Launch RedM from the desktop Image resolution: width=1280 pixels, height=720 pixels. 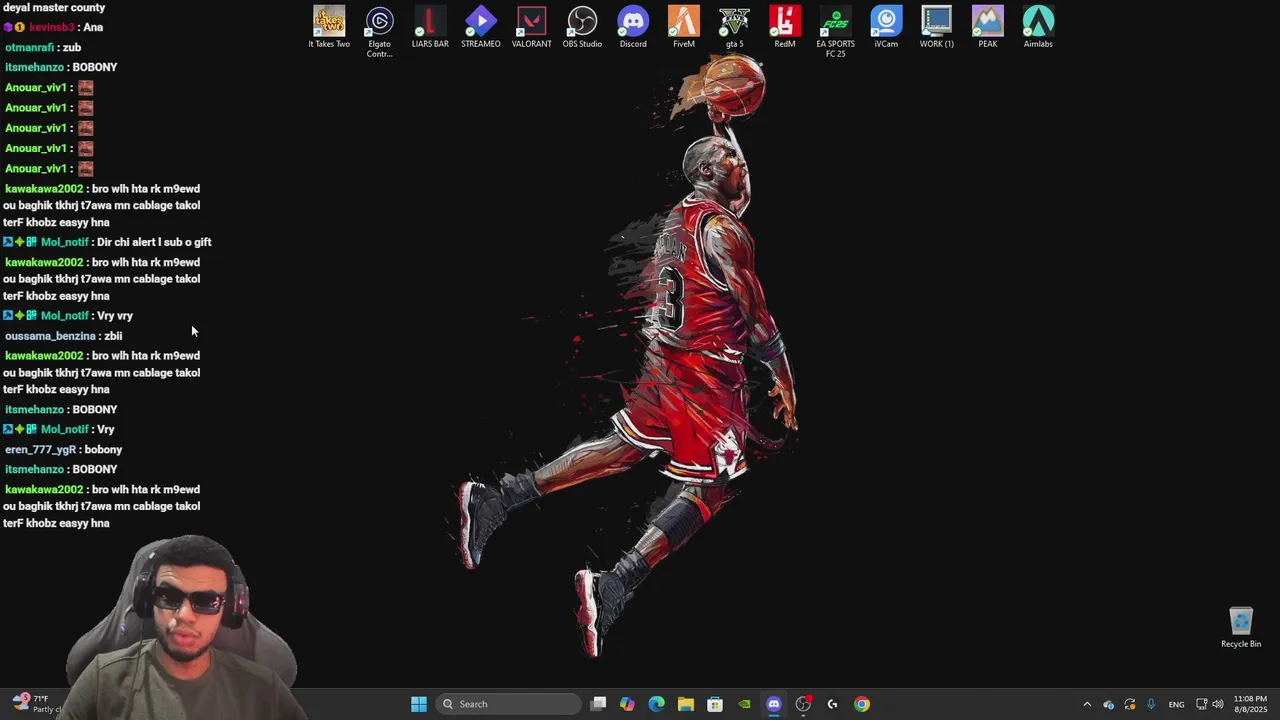click(x=785, y=26)
